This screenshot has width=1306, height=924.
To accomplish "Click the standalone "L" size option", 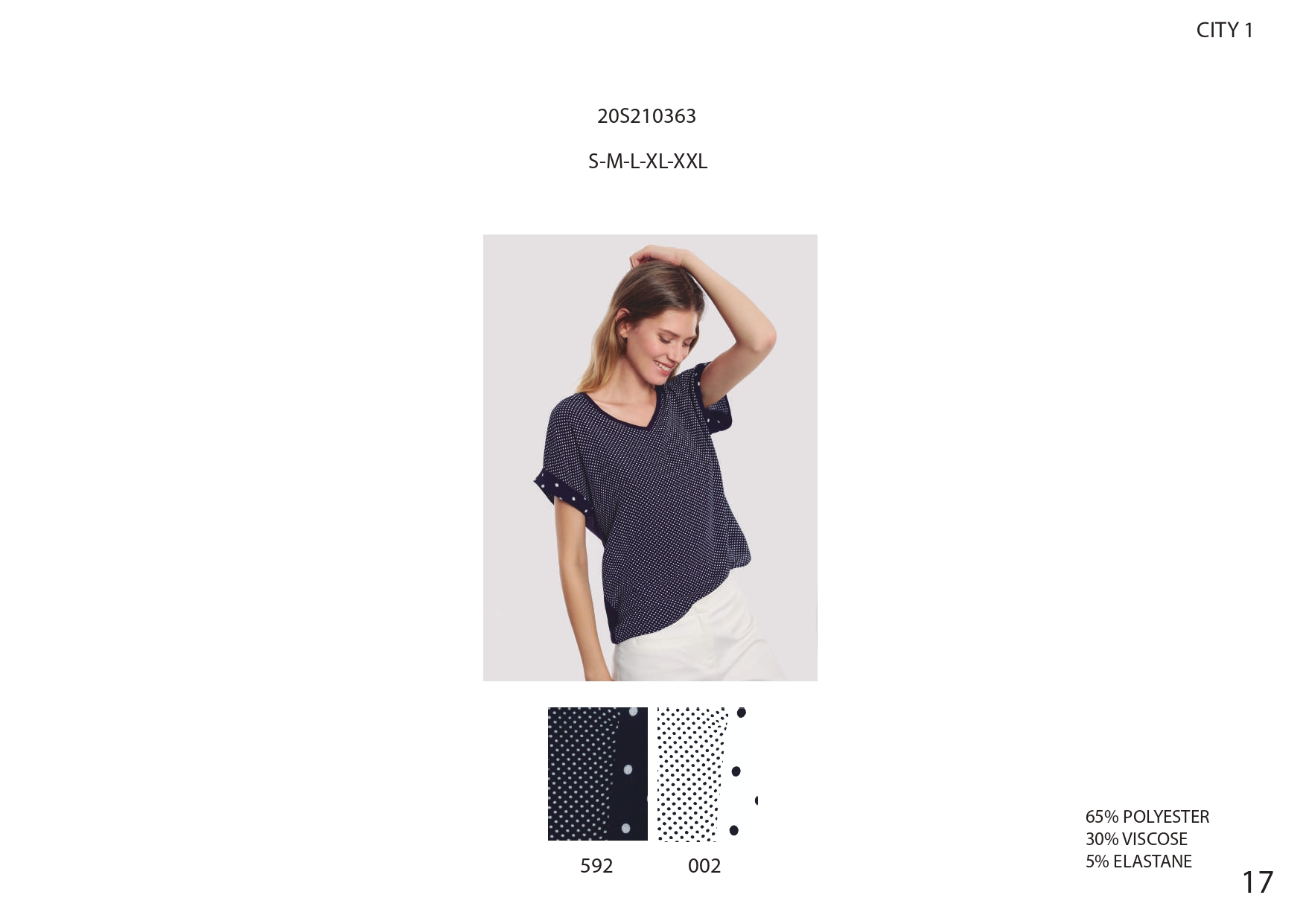I will pyautogui.click(x=634, y=162).
